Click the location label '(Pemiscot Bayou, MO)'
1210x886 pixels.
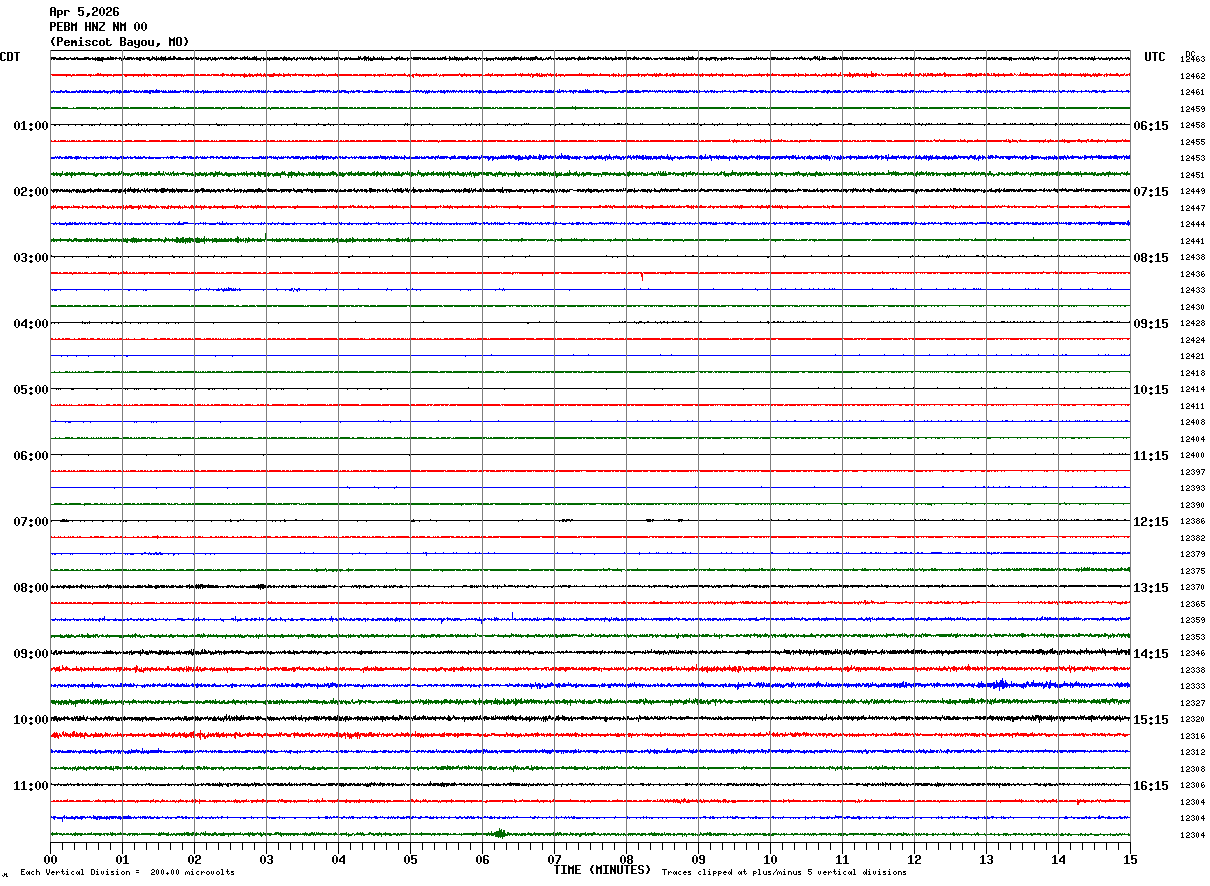click(x=119, y=42)
